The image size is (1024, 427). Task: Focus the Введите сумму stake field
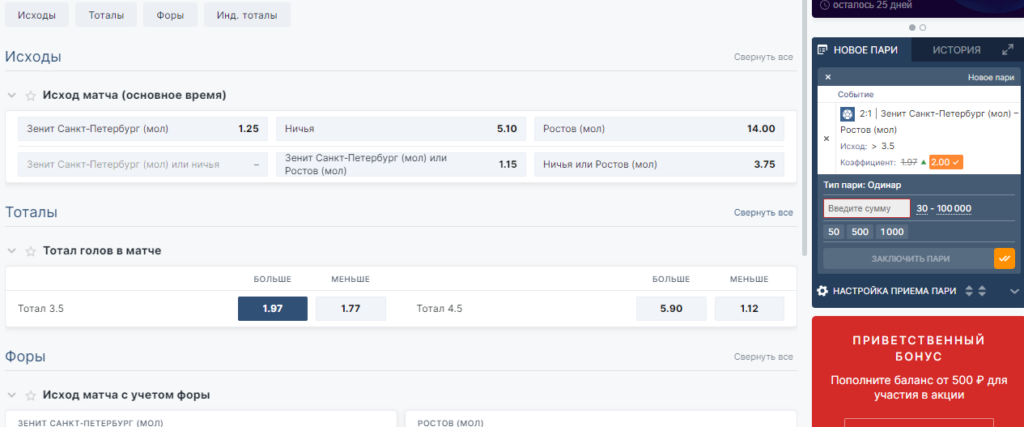point(867,208)
